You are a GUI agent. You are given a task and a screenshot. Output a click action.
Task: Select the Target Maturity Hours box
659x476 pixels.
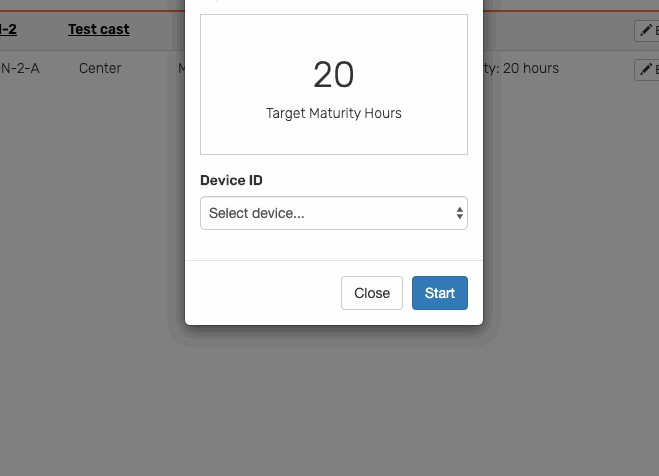[334, 84]
